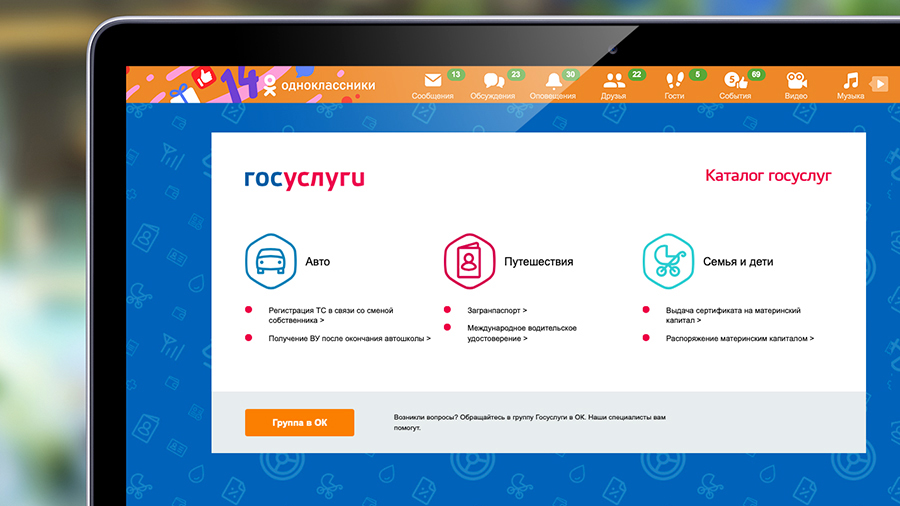The width and height of the screenshot is (900, 506).
Task: Open the Обсуждения chat bubbles icon
Action: [x=494, y=80]
